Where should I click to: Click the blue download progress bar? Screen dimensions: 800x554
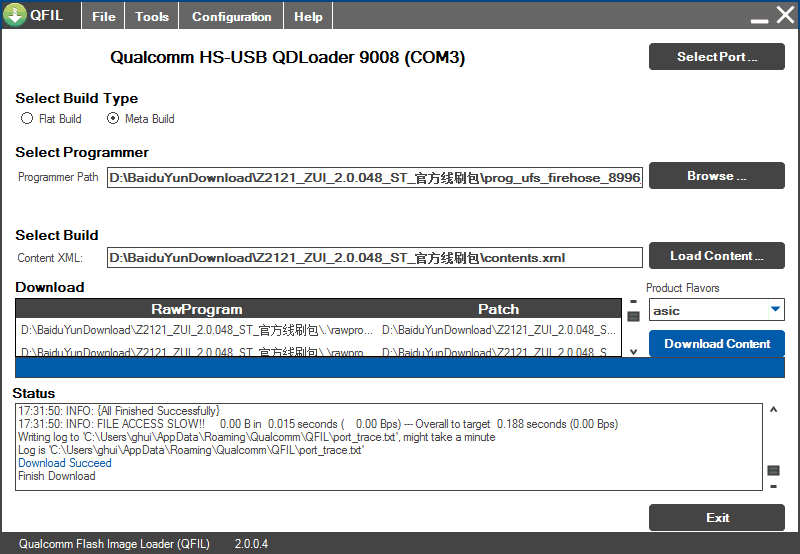[x=400, y=368]
